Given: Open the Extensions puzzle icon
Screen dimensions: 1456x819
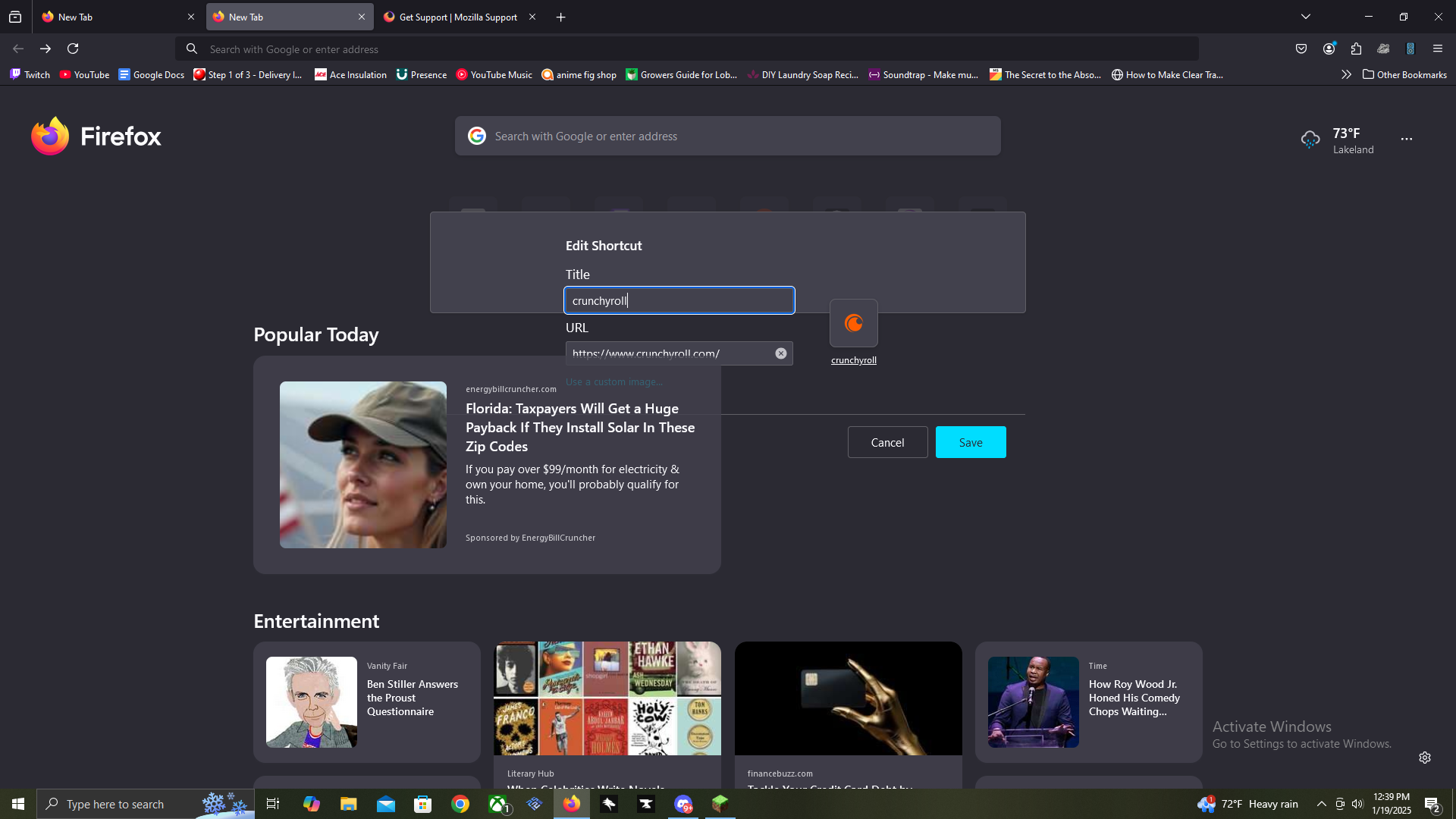Looking at the screenshot, I should tap(1356, 49).
